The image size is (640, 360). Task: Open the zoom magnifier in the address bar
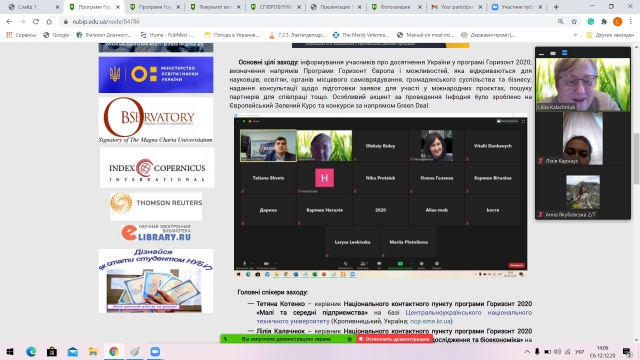(x=561, y=22)
